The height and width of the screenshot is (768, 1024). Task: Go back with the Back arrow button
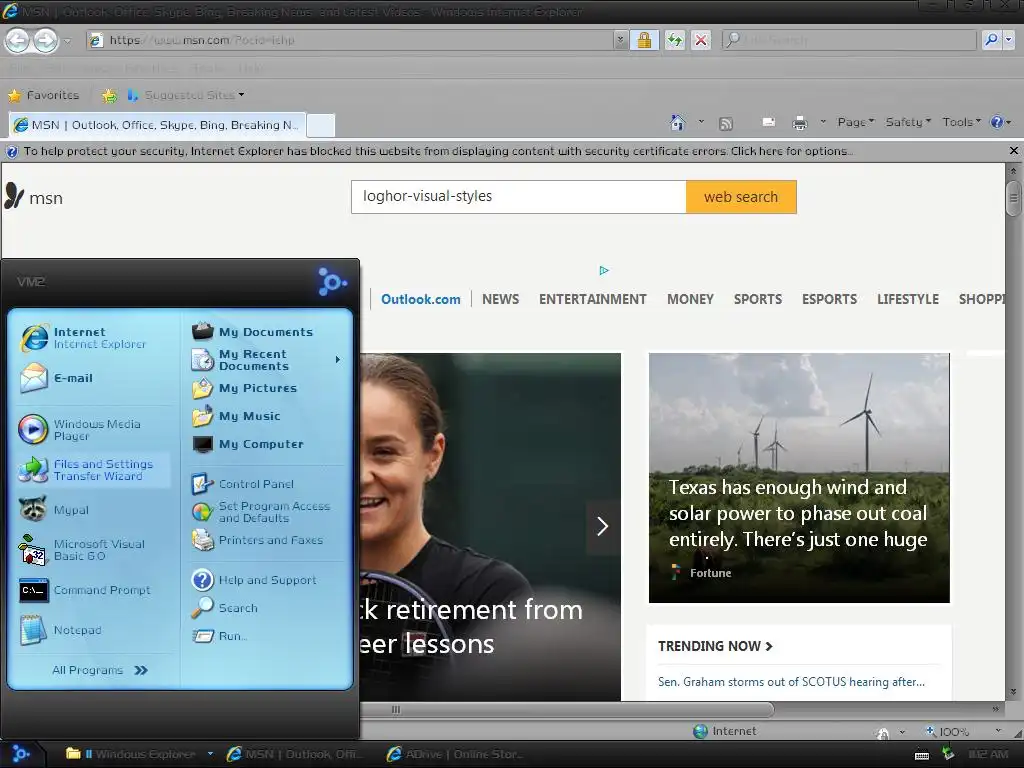pos(18,40)
